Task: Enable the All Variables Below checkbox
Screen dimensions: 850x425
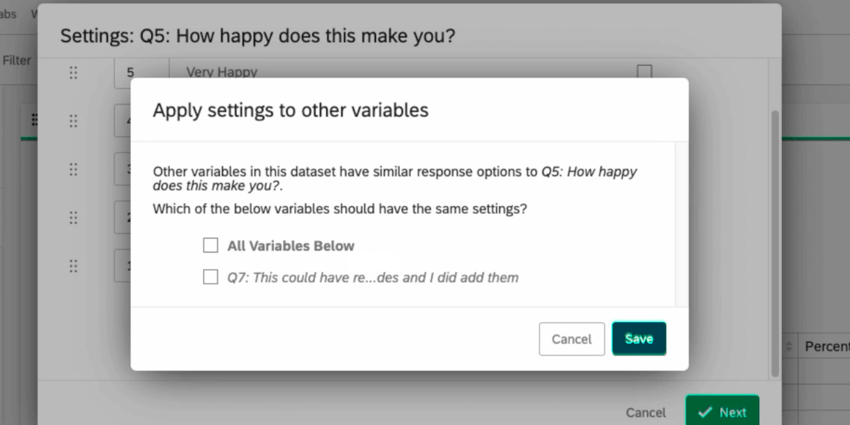Action: coord(210,245)
